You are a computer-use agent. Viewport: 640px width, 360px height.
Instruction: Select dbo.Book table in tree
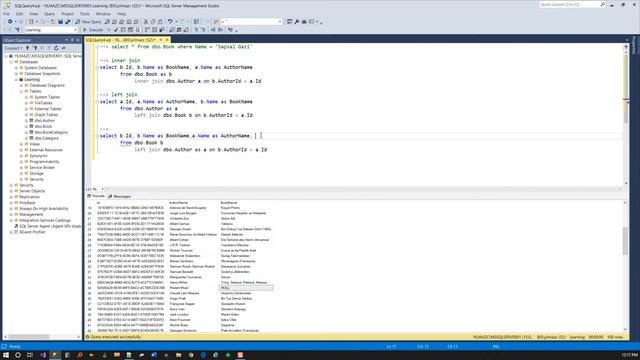pos(43,127)
